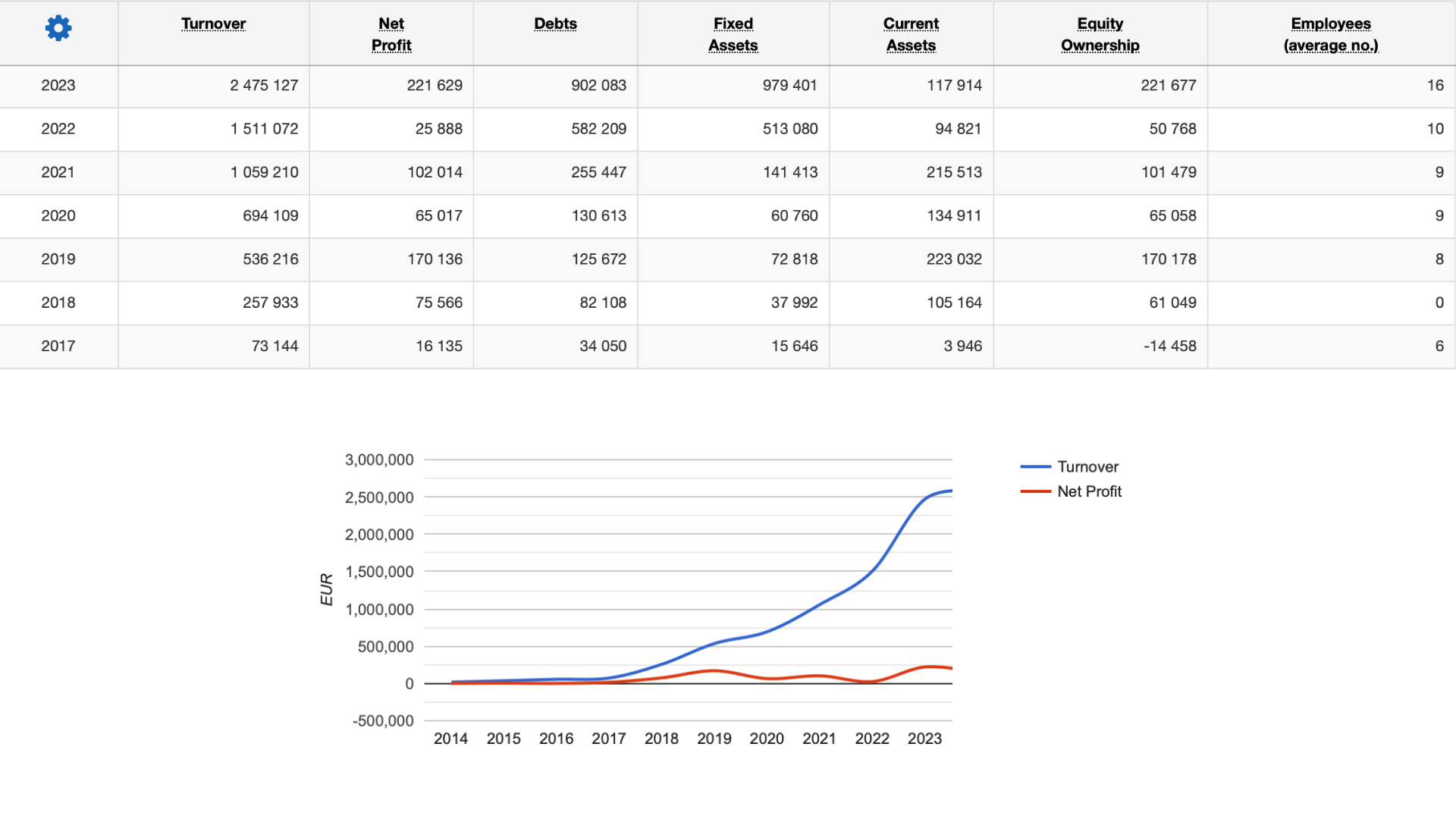
Task: Click the Current Assets column header
Action: pos(911,34)
